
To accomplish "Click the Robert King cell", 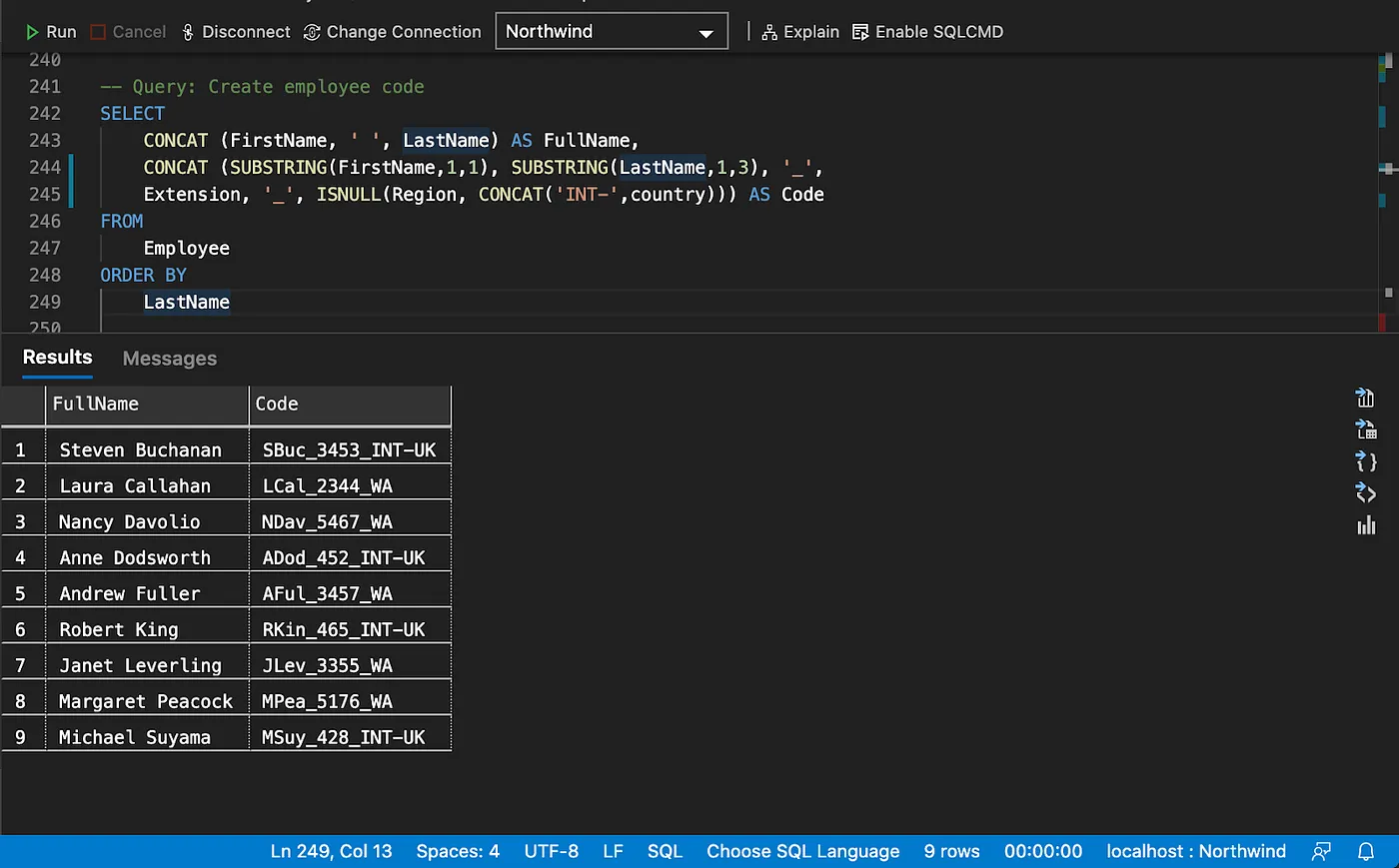I will [x=147, y=630].
